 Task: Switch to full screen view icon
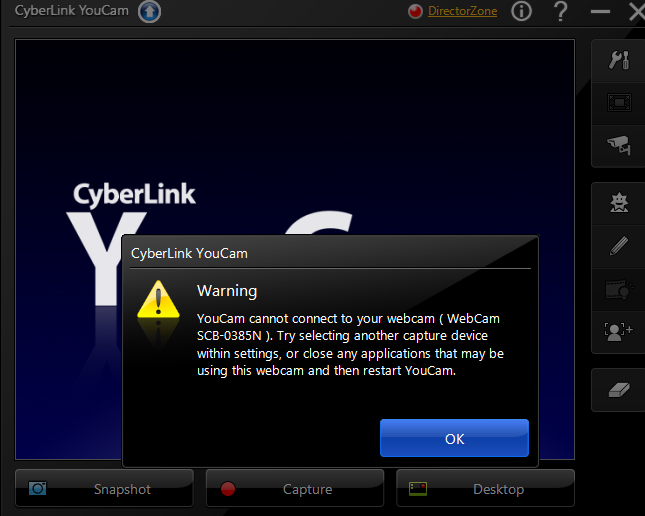pos(619,102)
